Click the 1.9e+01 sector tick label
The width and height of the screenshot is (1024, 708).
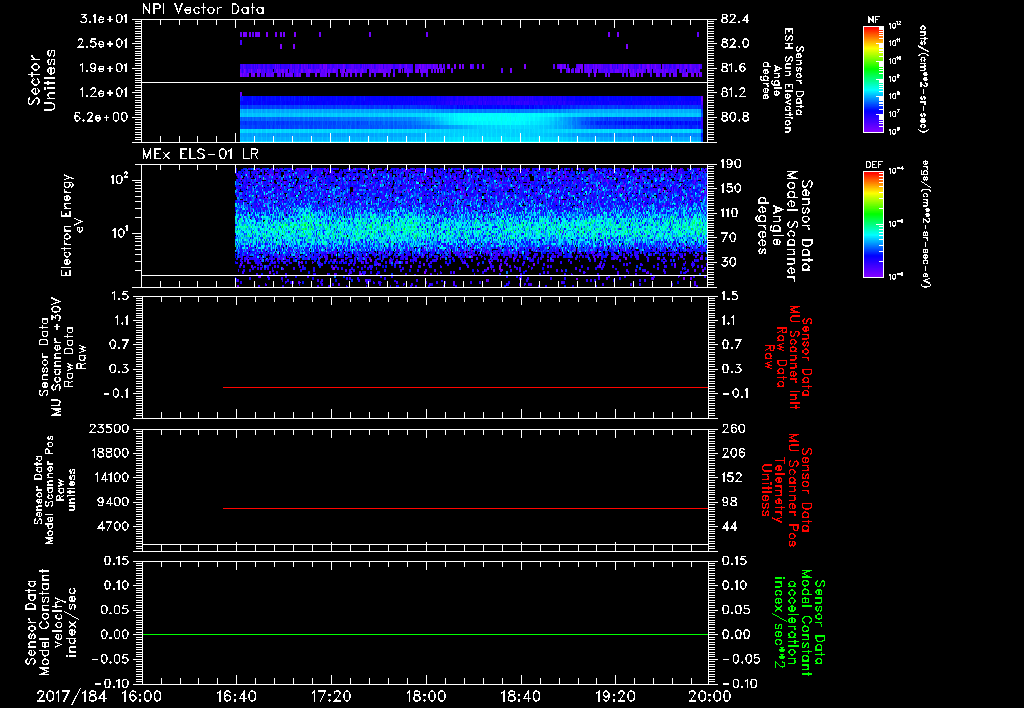click(104, 68)
